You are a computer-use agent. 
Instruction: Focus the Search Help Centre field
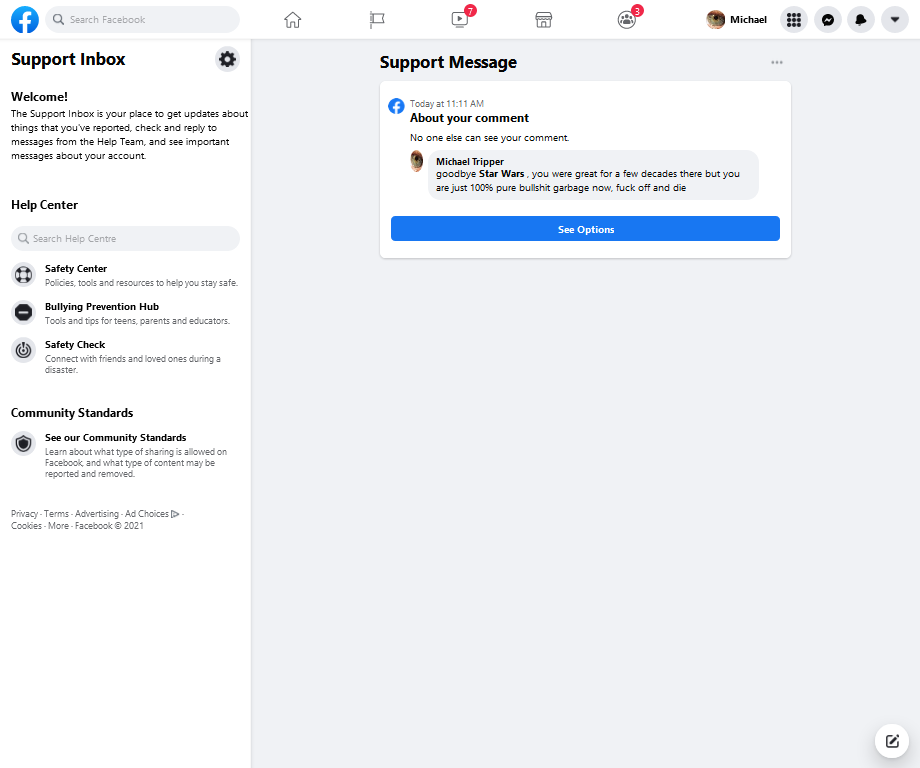click(x=126, y=238)
